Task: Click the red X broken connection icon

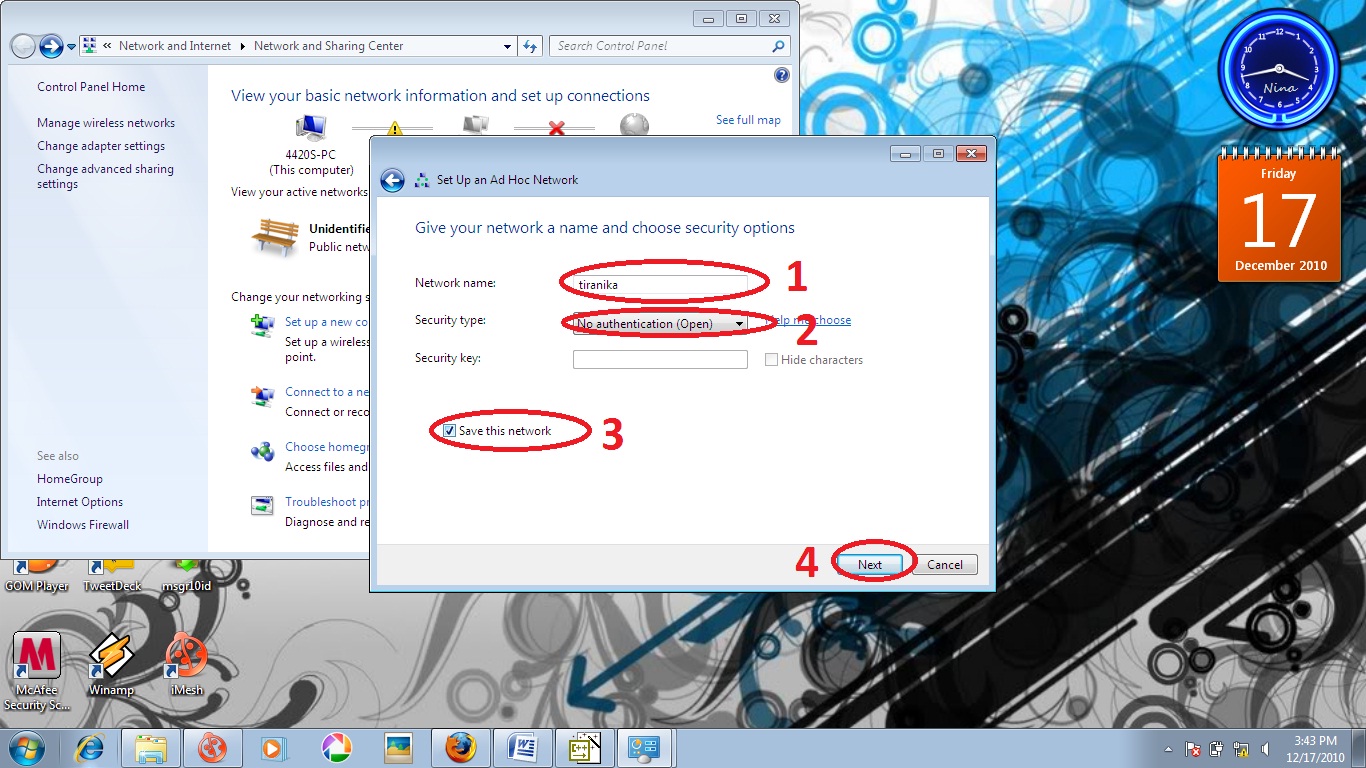Action: (x=557, y=128)
